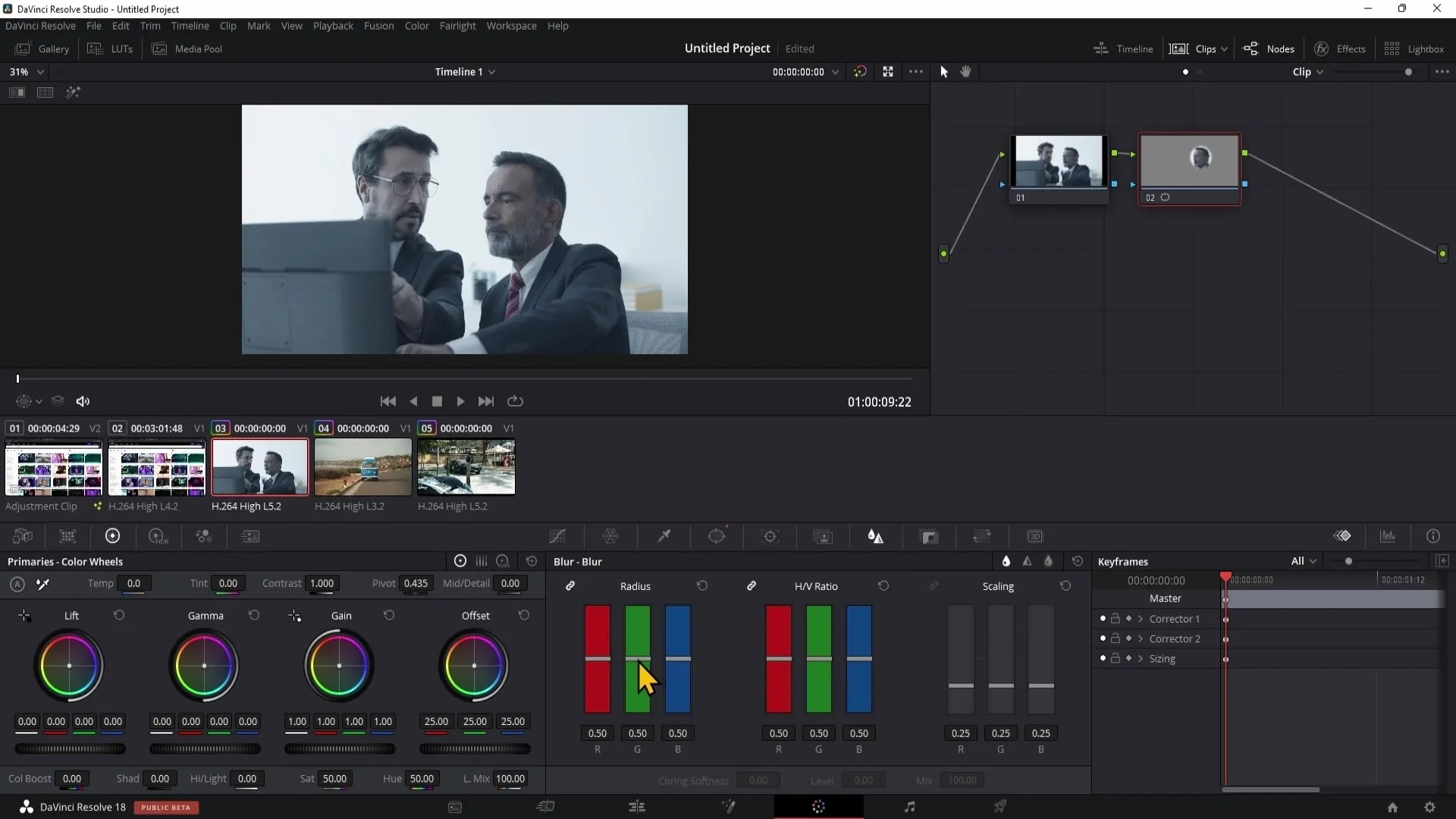Select the hand pan tool in node editor
This screenshot has height=819, width=1456.
[x=965, y=71]
